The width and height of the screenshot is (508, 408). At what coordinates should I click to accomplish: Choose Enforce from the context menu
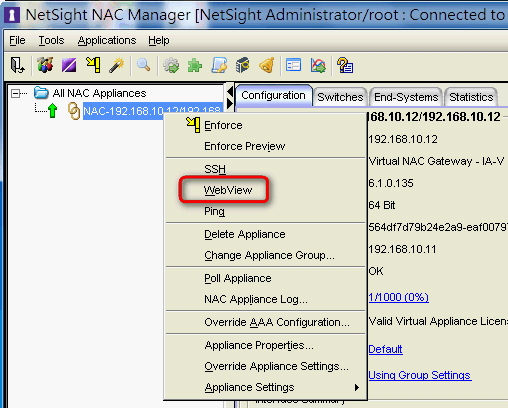pyautogui.click(x=266, y=125)
